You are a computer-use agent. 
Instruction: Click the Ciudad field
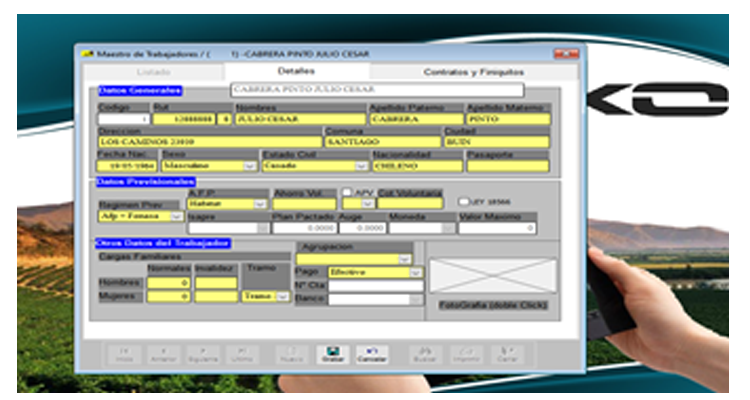[x=496, y=142]
